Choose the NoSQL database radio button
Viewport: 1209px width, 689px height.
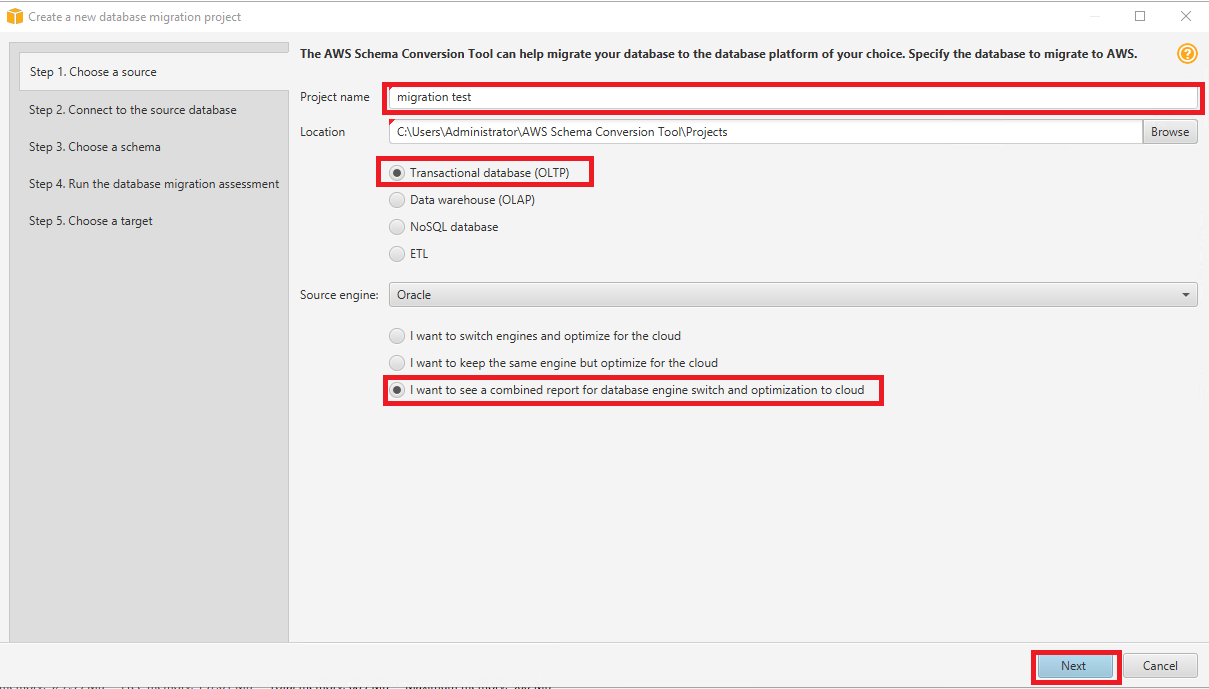(397, 227)
